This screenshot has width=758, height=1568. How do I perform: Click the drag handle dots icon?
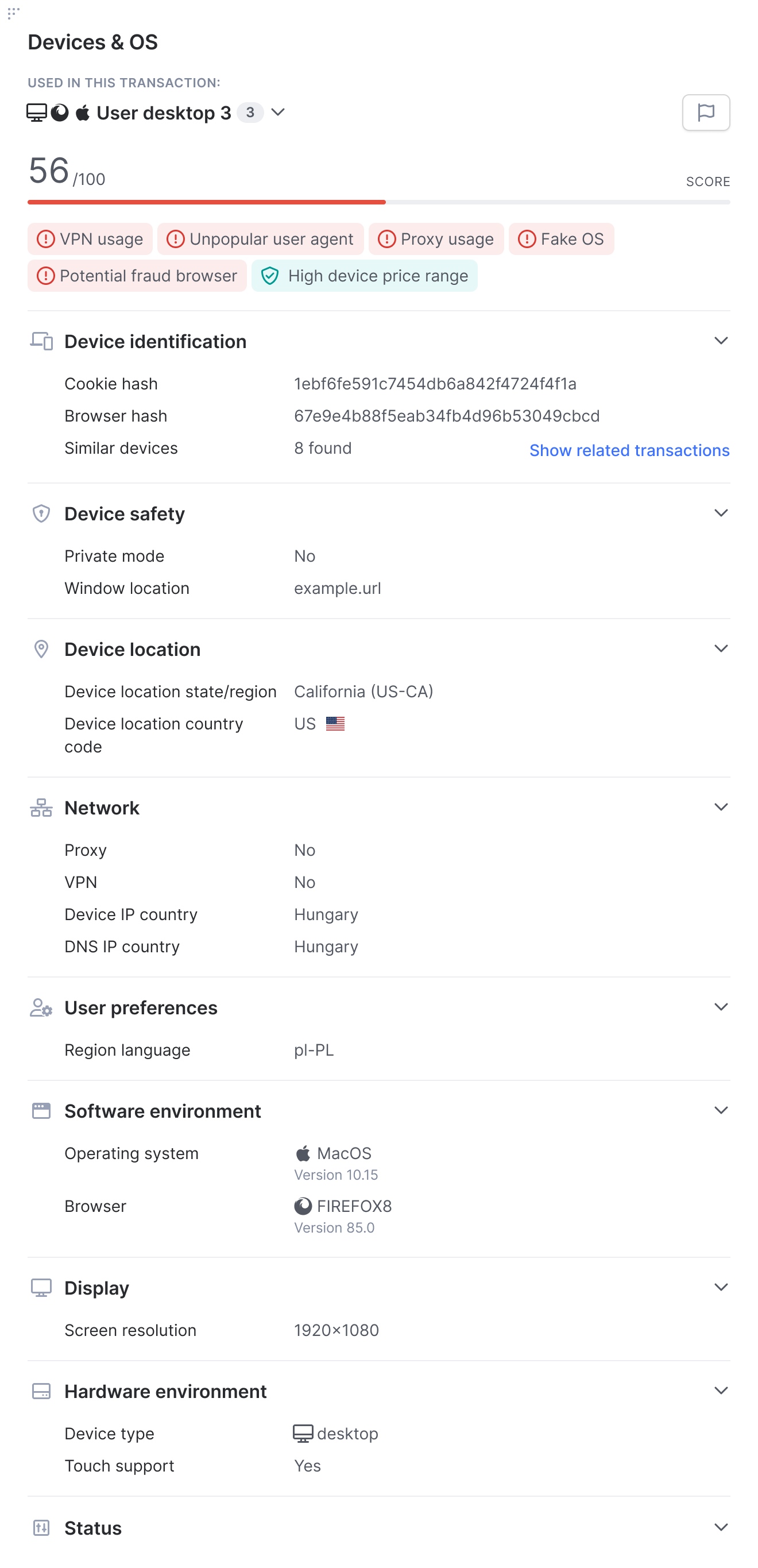click(13, 13)
